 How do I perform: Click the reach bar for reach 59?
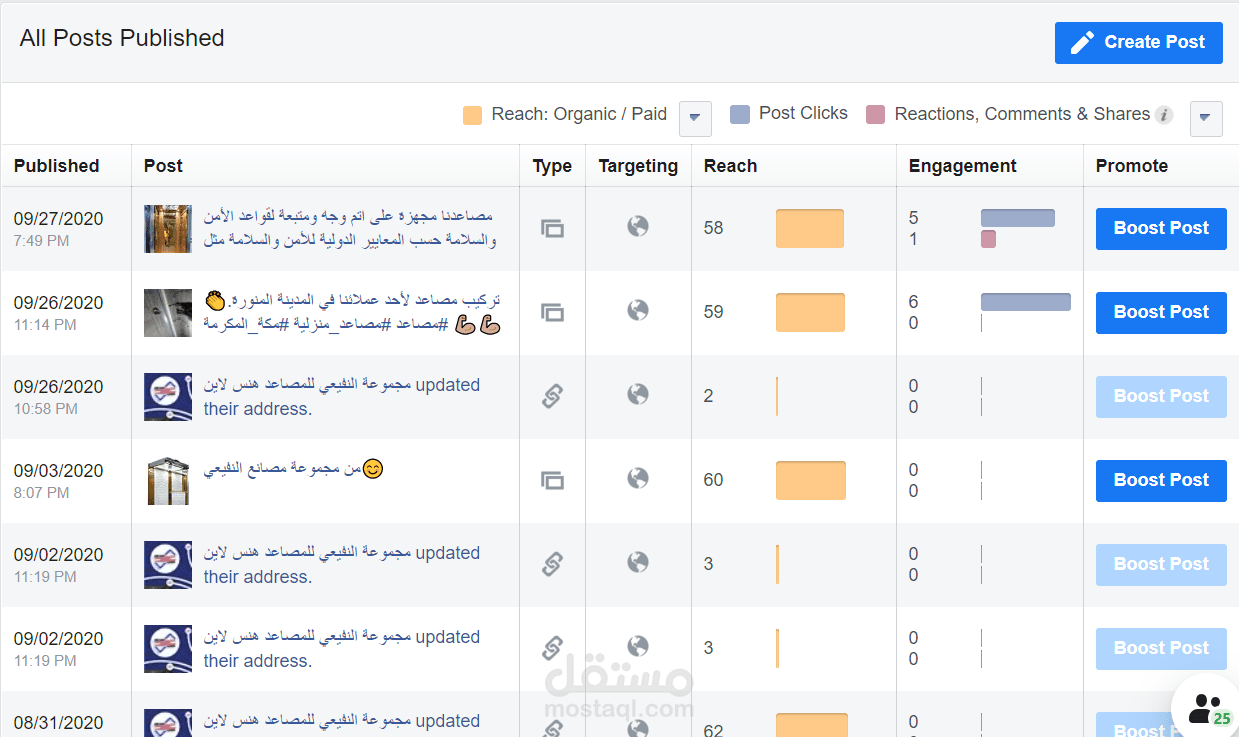click(810, 312)
